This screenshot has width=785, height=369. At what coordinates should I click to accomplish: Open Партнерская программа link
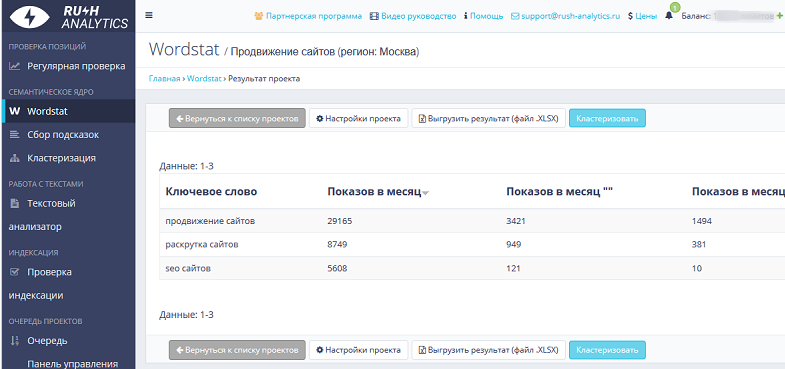(x=308, y=16)
